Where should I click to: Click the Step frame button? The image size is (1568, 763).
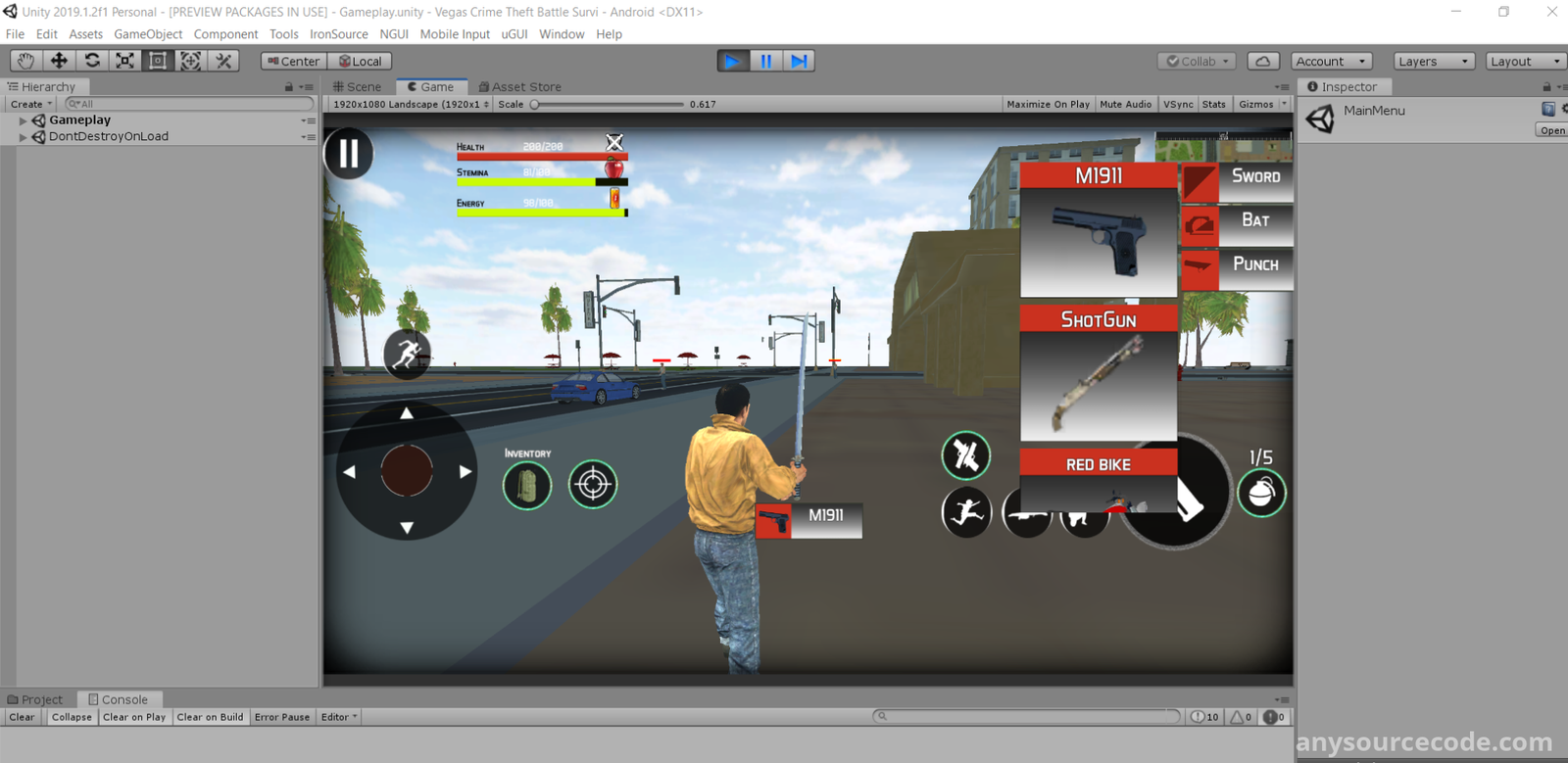799,61
